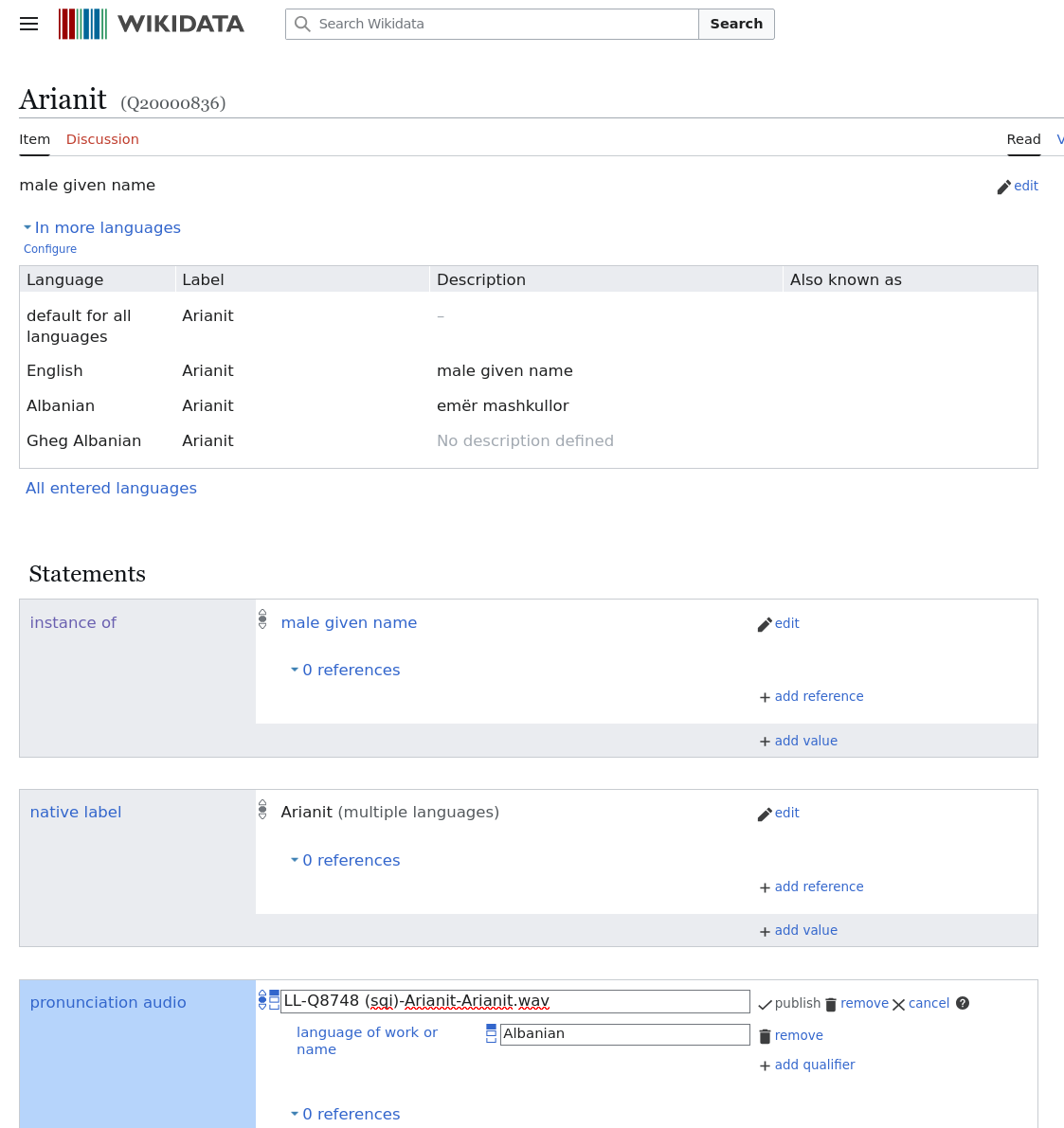Click the Albanian qualifier value input field

pyautogui.click(x=625, y=1034)
